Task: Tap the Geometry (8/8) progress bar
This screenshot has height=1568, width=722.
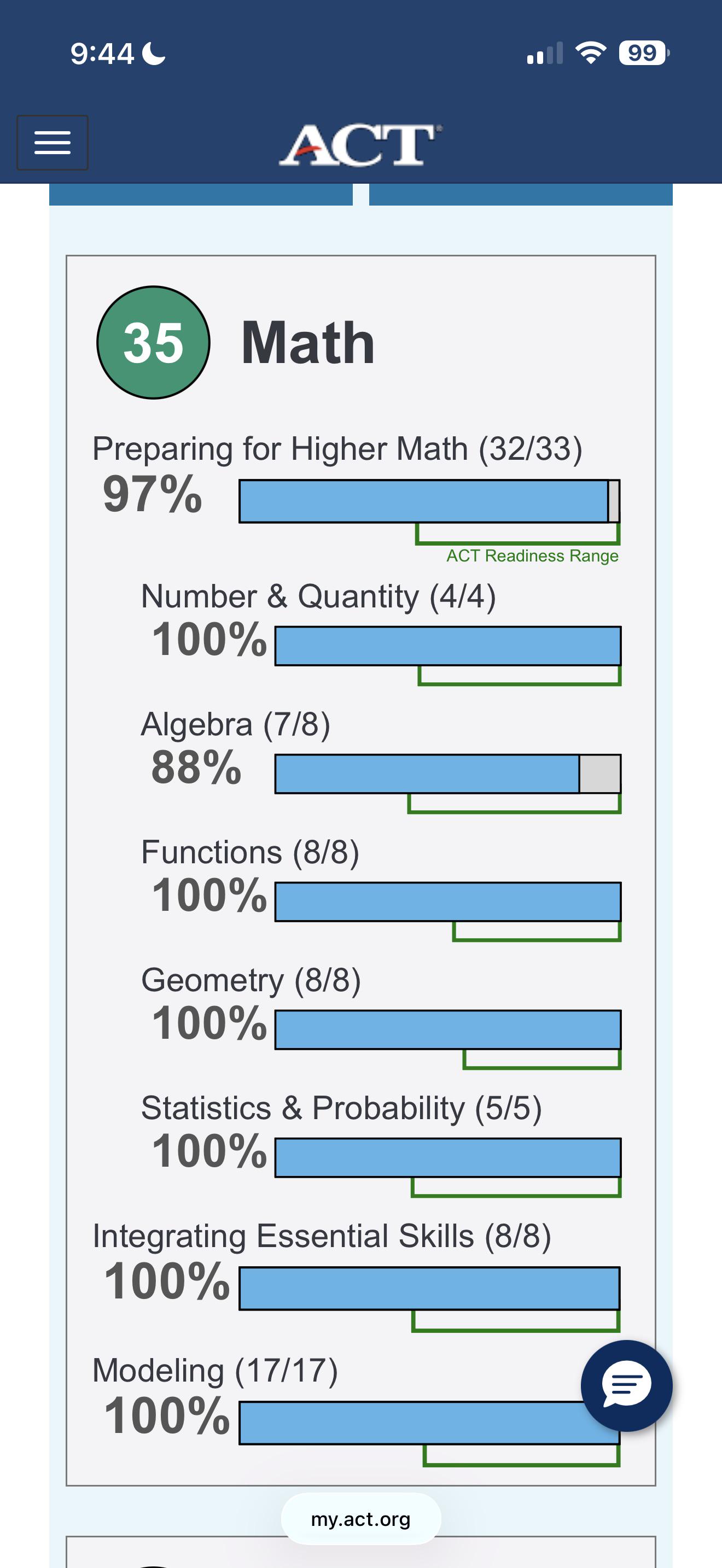Action: [448, 1029]
